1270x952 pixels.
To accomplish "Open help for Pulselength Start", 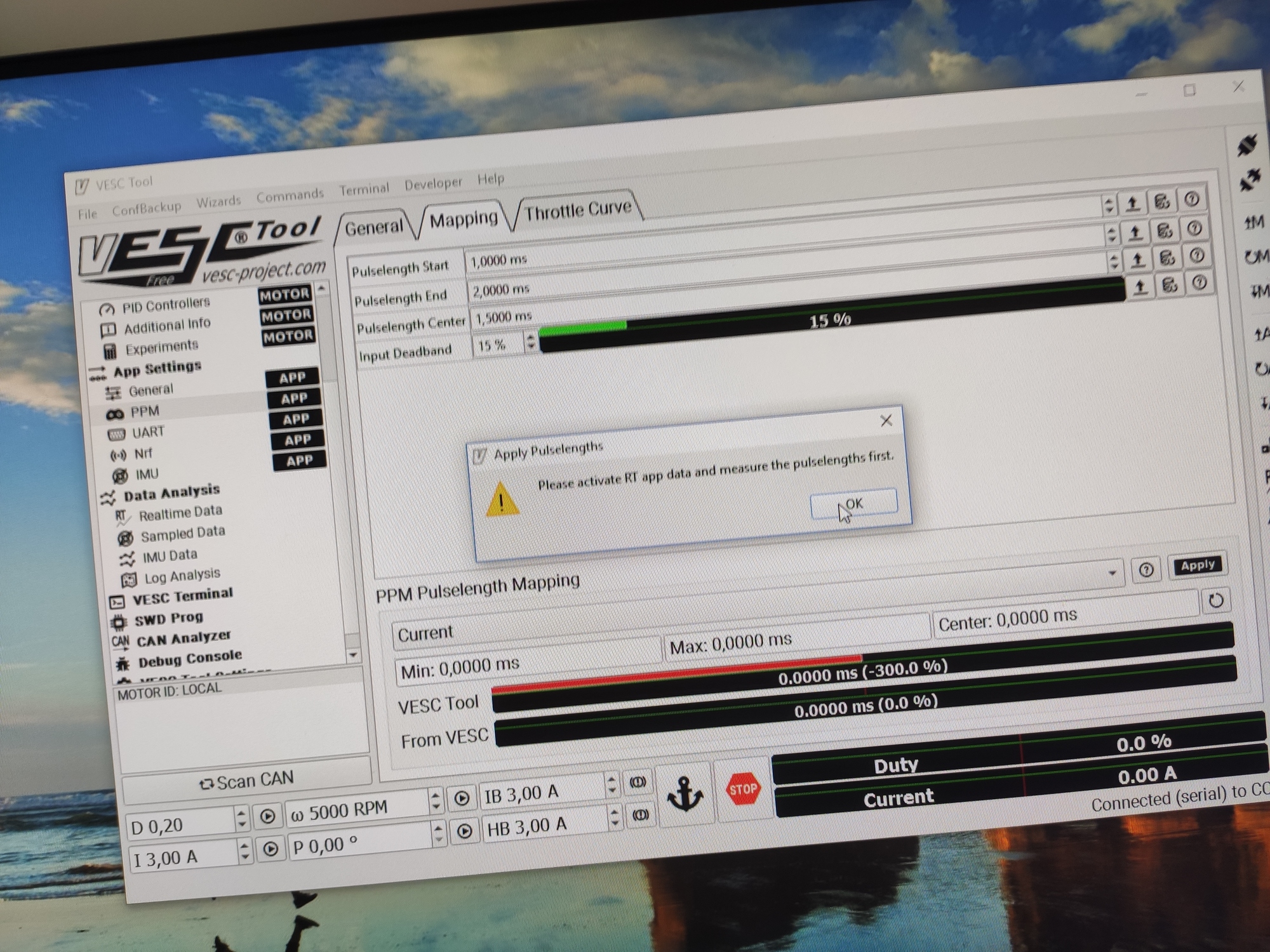I will (1192, 199).
